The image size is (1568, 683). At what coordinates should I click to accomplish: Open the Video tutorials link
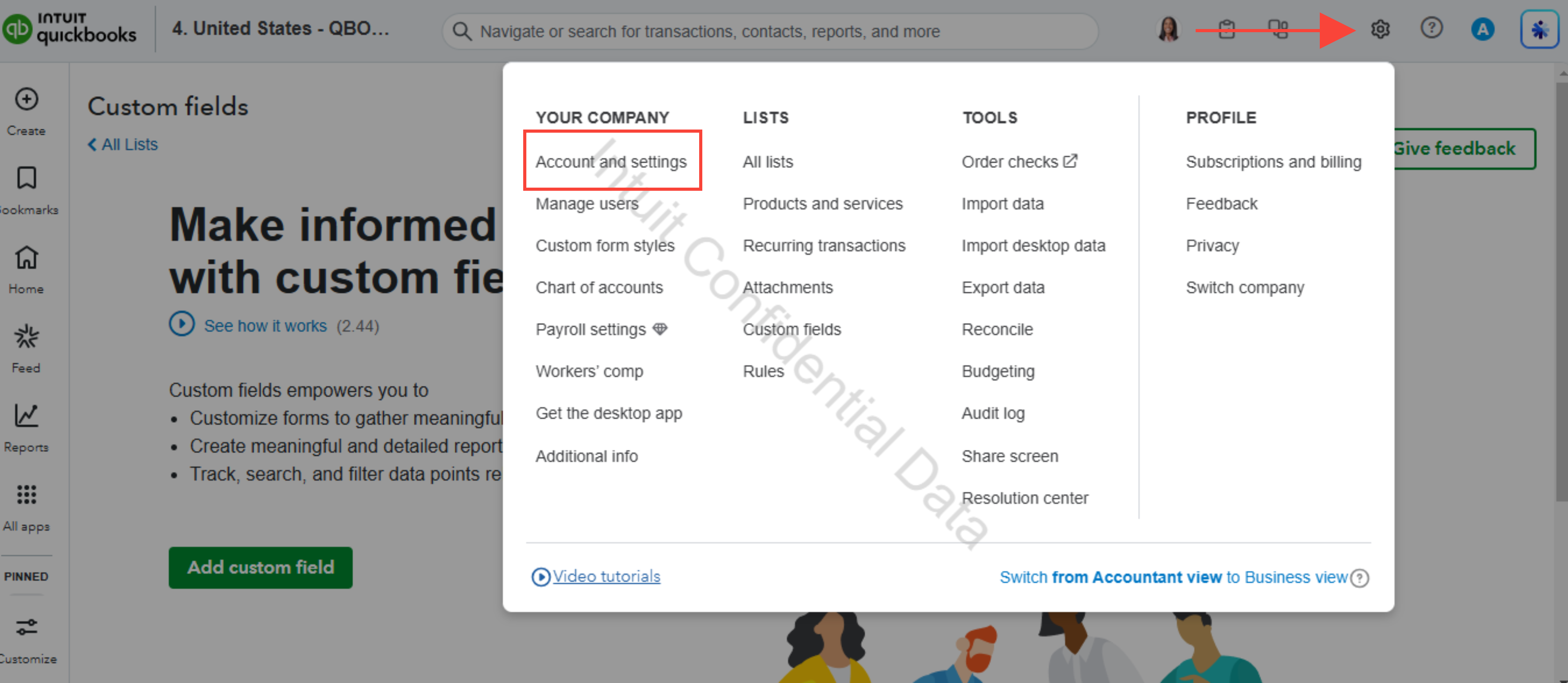606,576
